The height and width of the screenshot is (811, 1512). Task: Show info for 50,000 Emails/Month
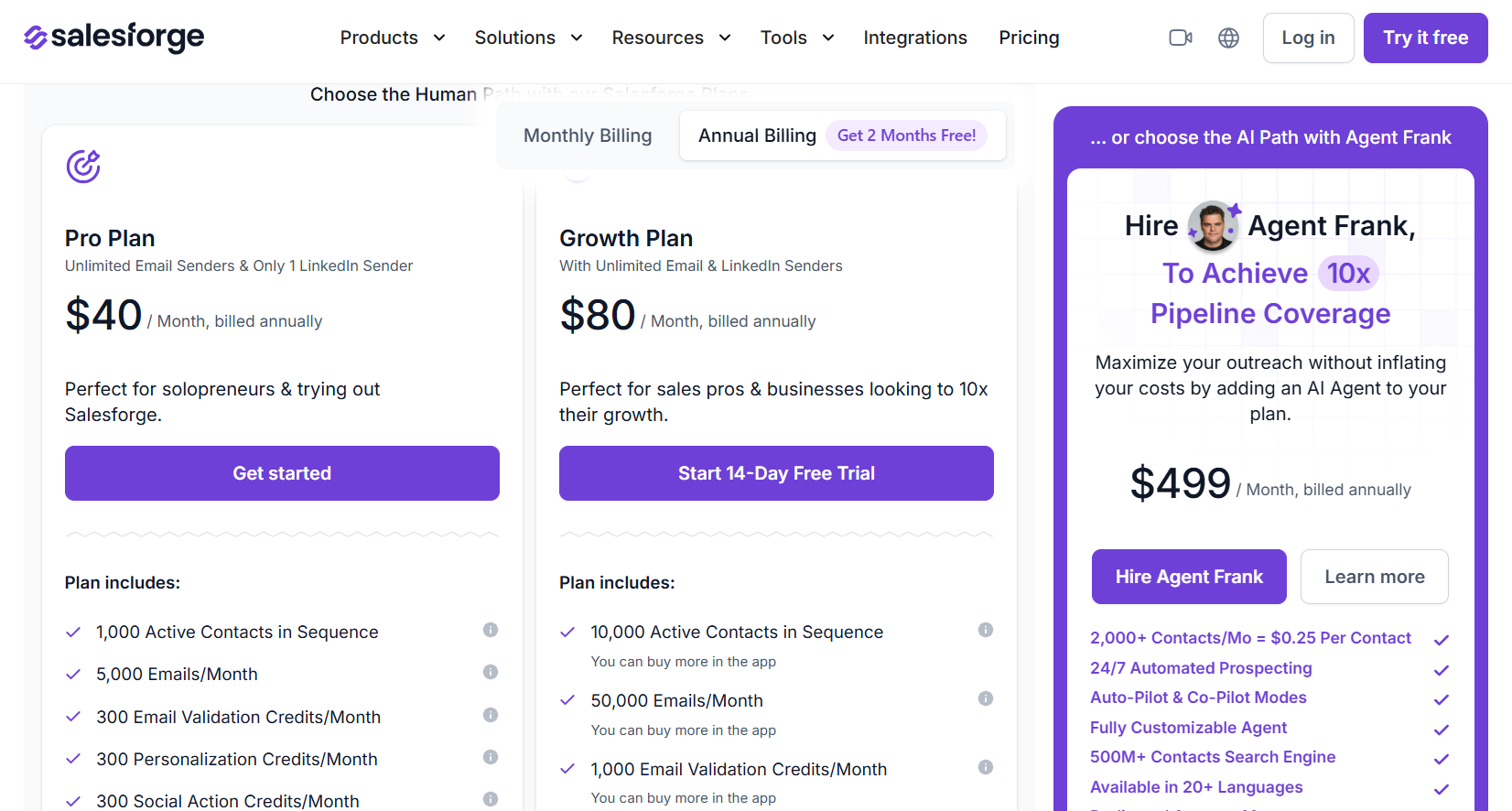986,698
